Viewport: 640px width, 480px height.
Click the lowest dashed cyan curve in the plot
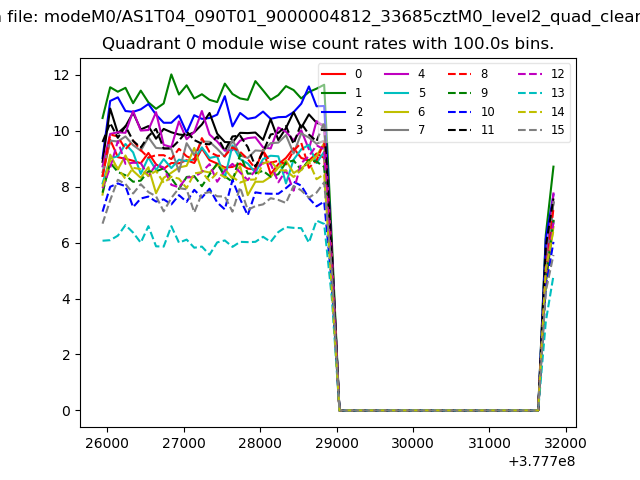pos(200,244)
